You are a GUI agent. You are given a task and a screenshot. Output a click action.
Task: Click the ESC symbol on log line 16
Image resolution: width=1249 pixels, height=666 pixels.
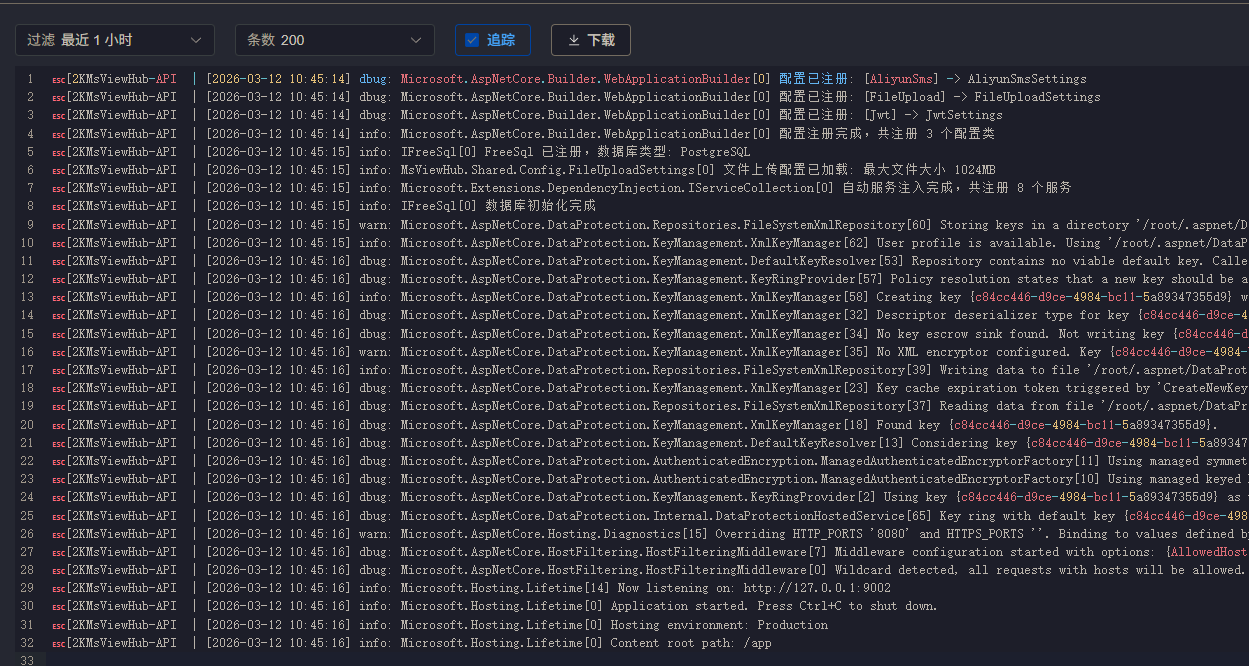59,353
